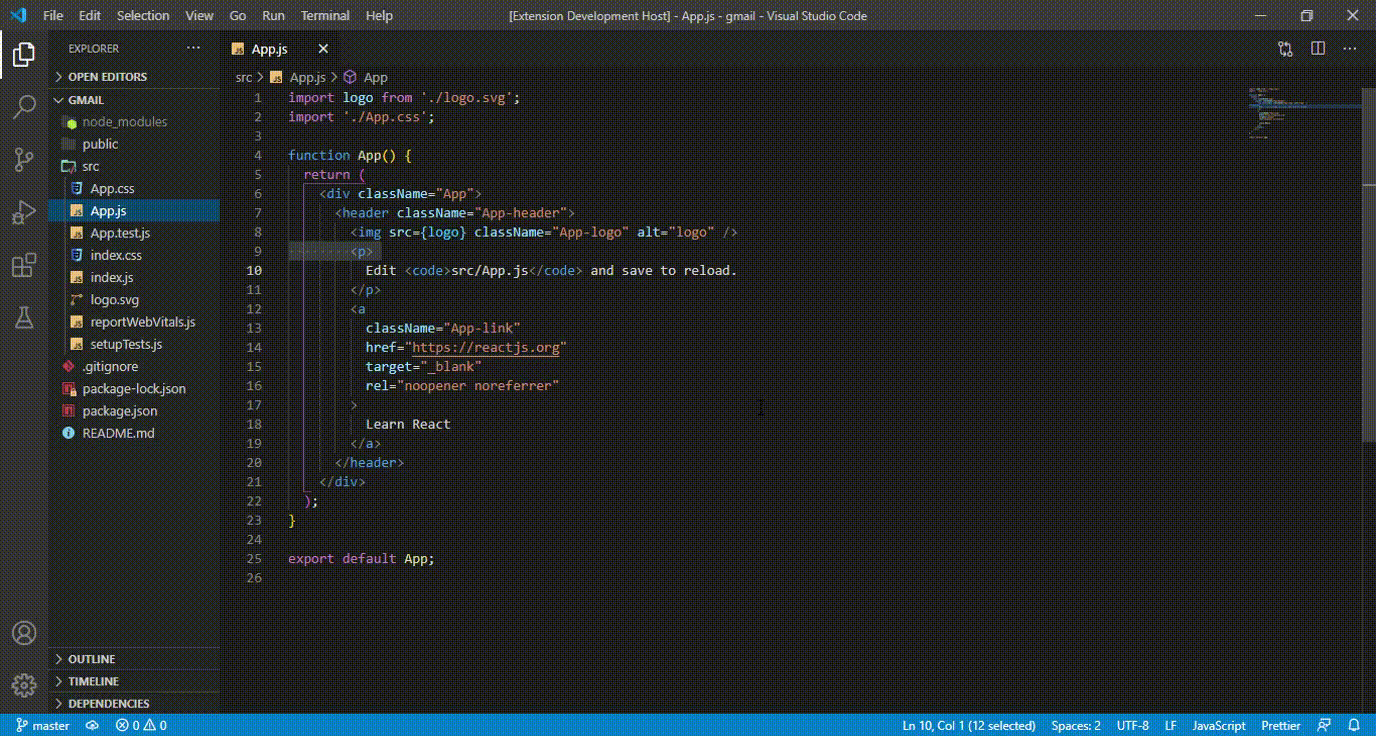Click the Ln 10, Col 1 position indicator

pyautogui.click(x=969, y=725)
